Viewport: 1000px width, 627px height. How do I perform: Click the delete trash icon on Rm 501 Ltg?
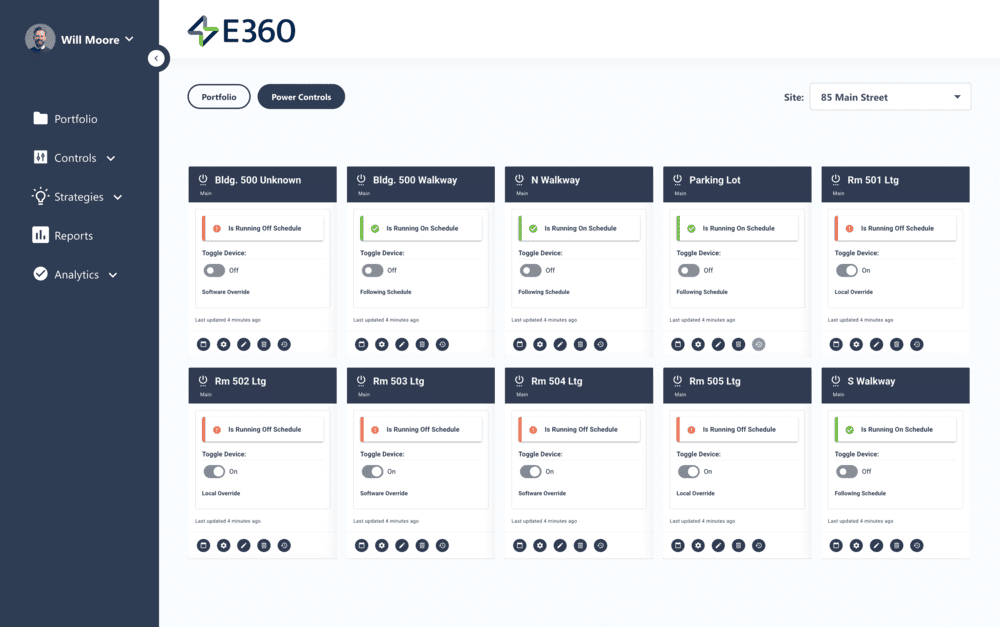[x=896, y=344]
